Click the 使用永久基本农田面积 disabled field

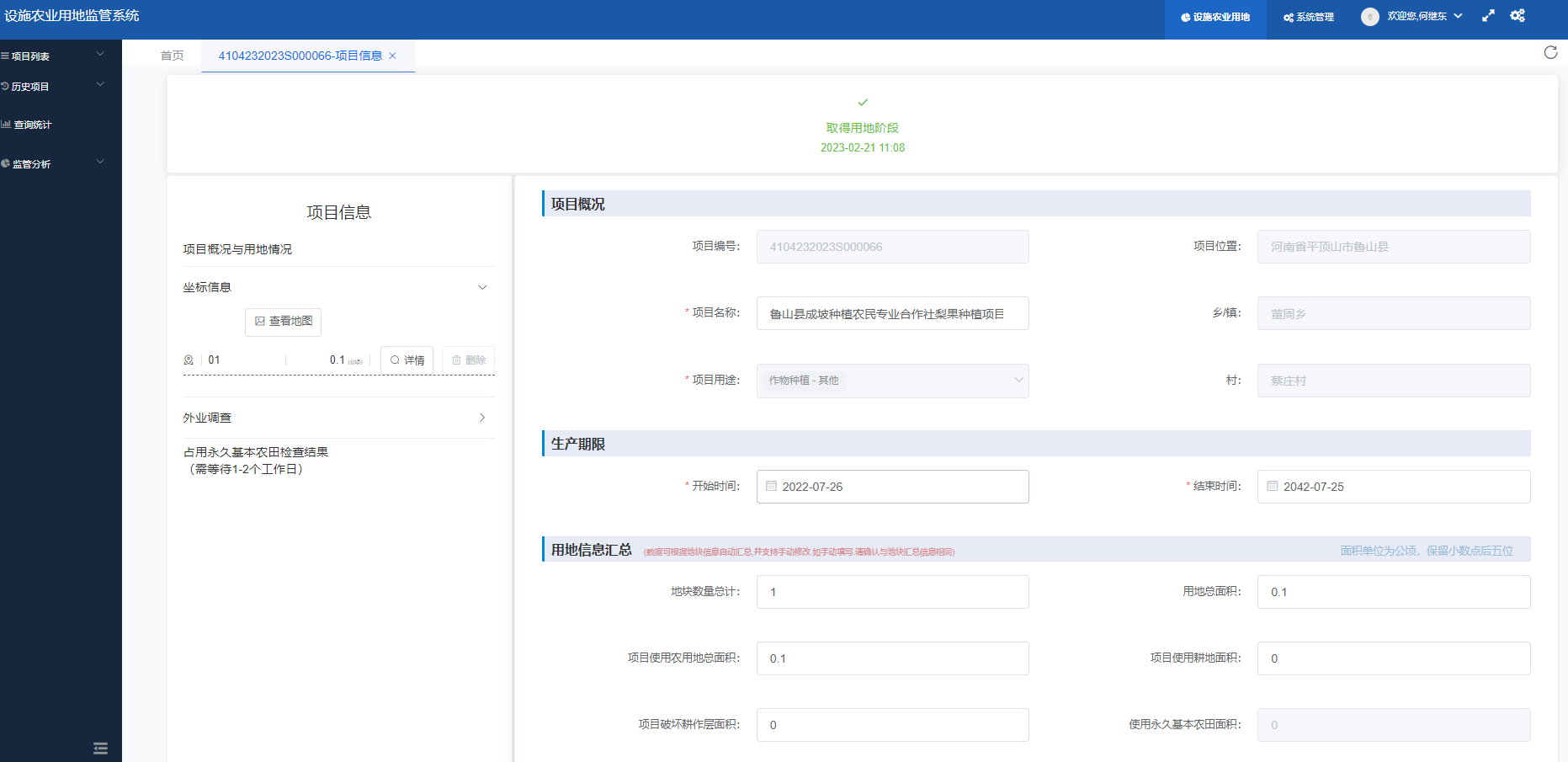[1394, 725]
